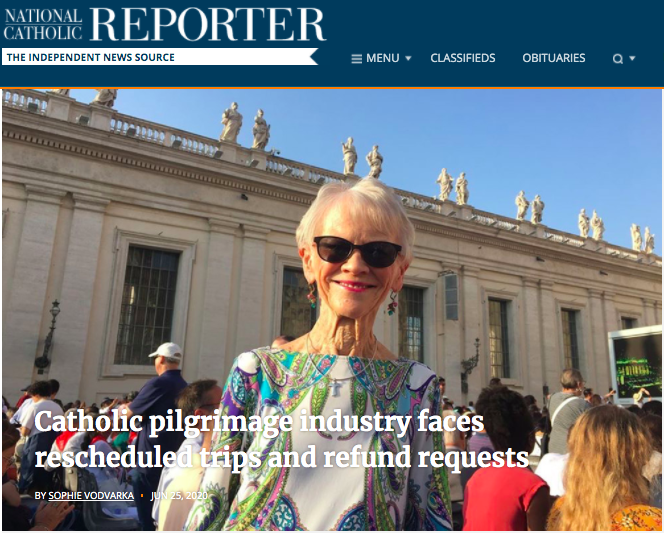Click the orange dot separator before date
This screenshot has height=533, width=664.
(142, 495)
